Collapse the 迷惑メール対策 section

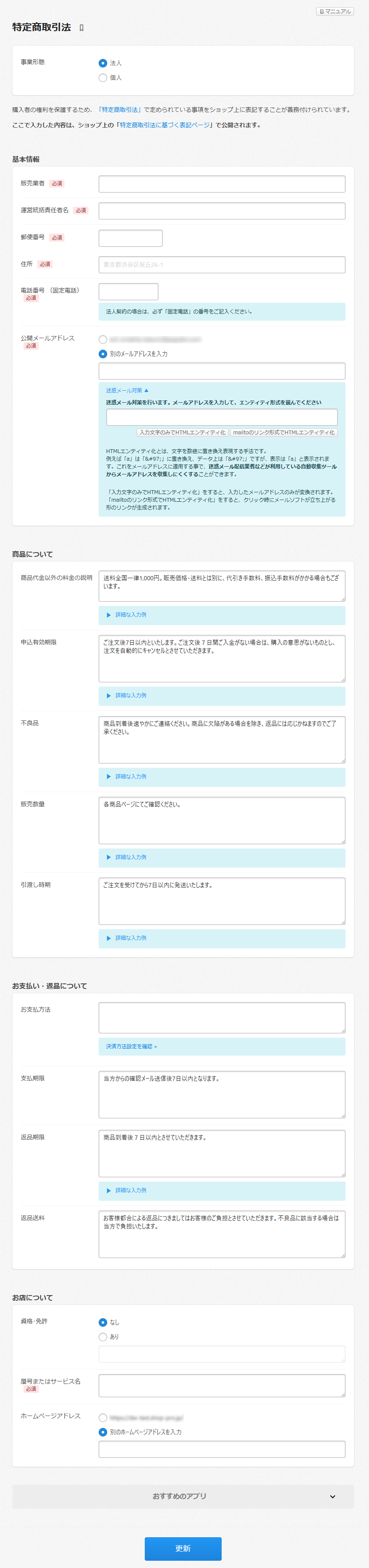pyautogui.click(x=127, y=390)
